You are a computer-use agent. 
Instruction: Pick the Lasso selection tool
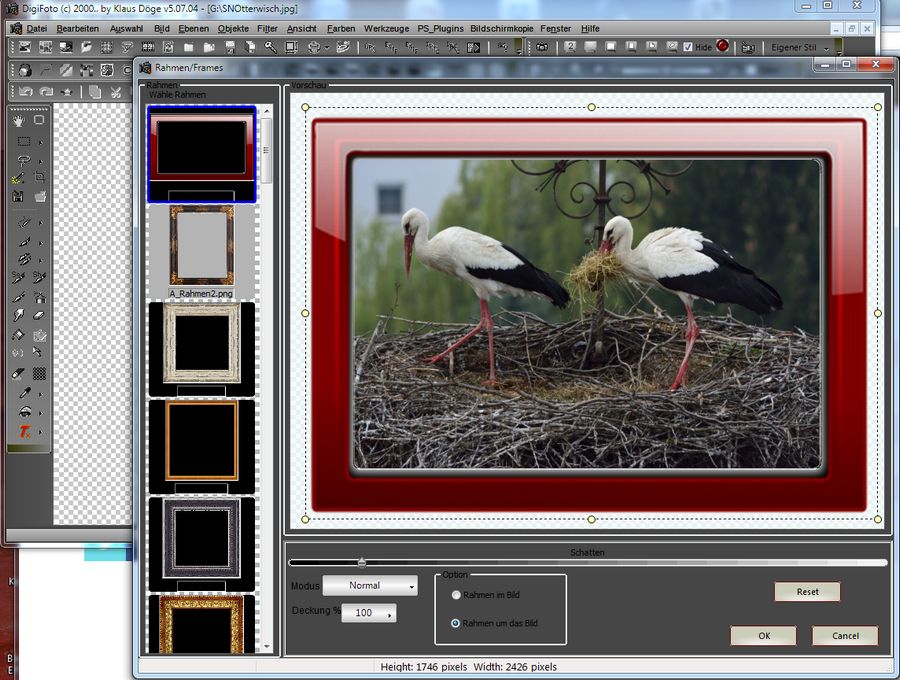pos(23,160)
